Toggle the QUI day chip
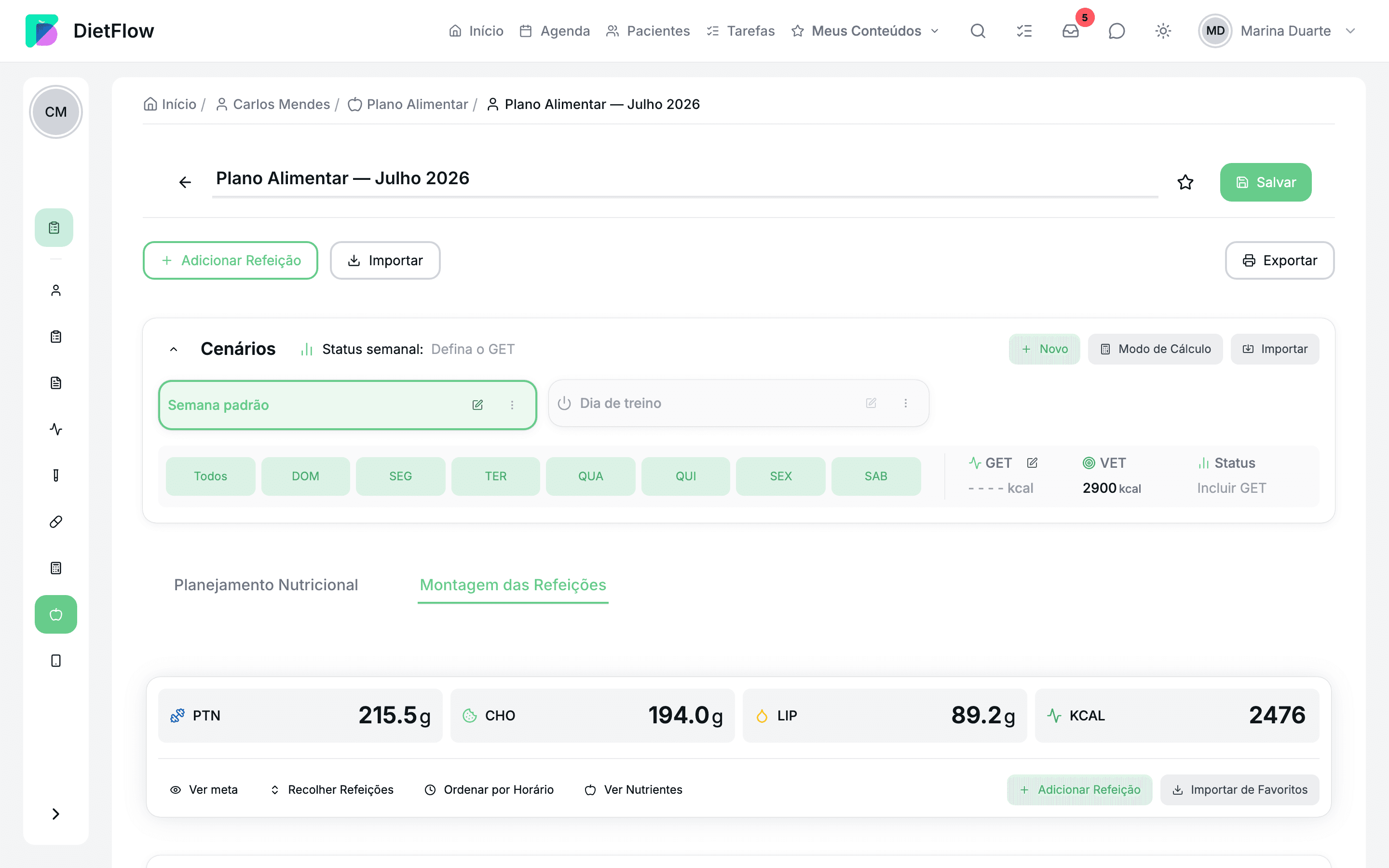 (x=686, y=476)
